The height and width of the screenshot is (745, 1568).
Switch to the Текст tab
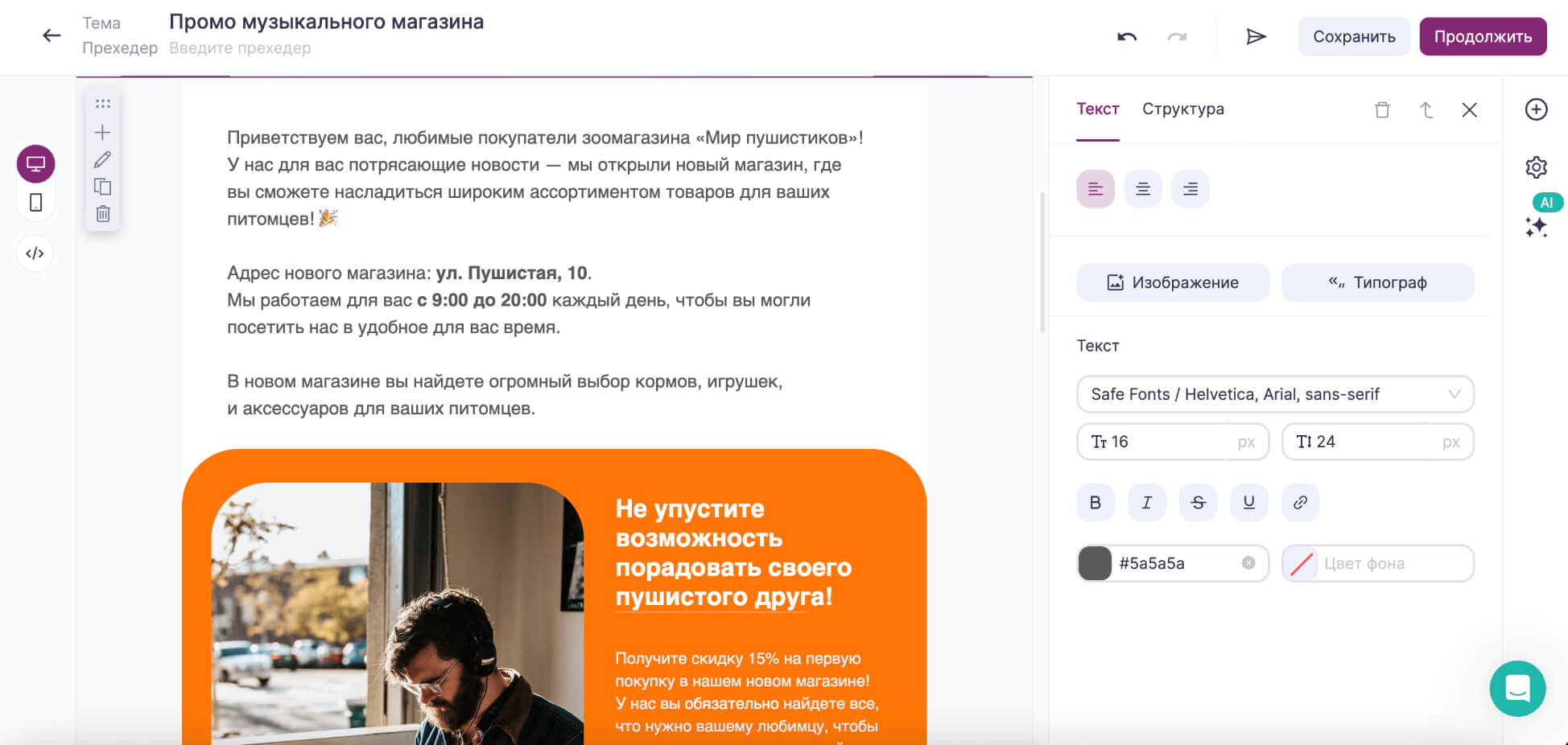click(x=1098, y=109)
